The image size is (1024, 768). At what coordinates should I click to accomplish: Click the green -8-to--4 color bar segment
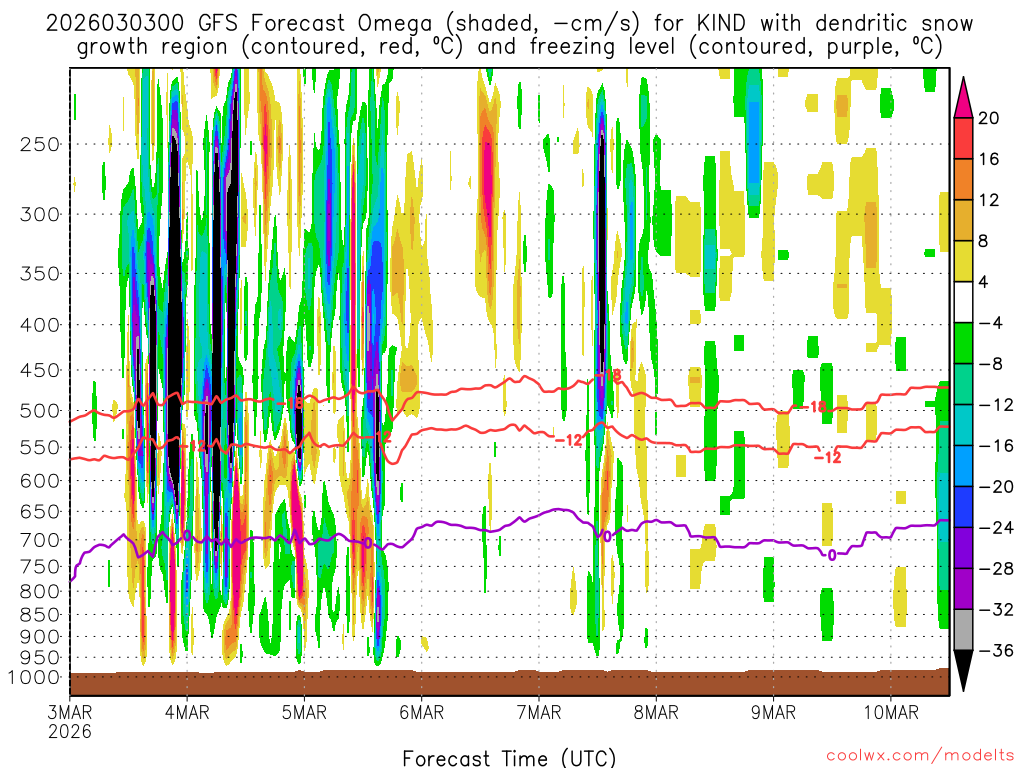point(963,344)
